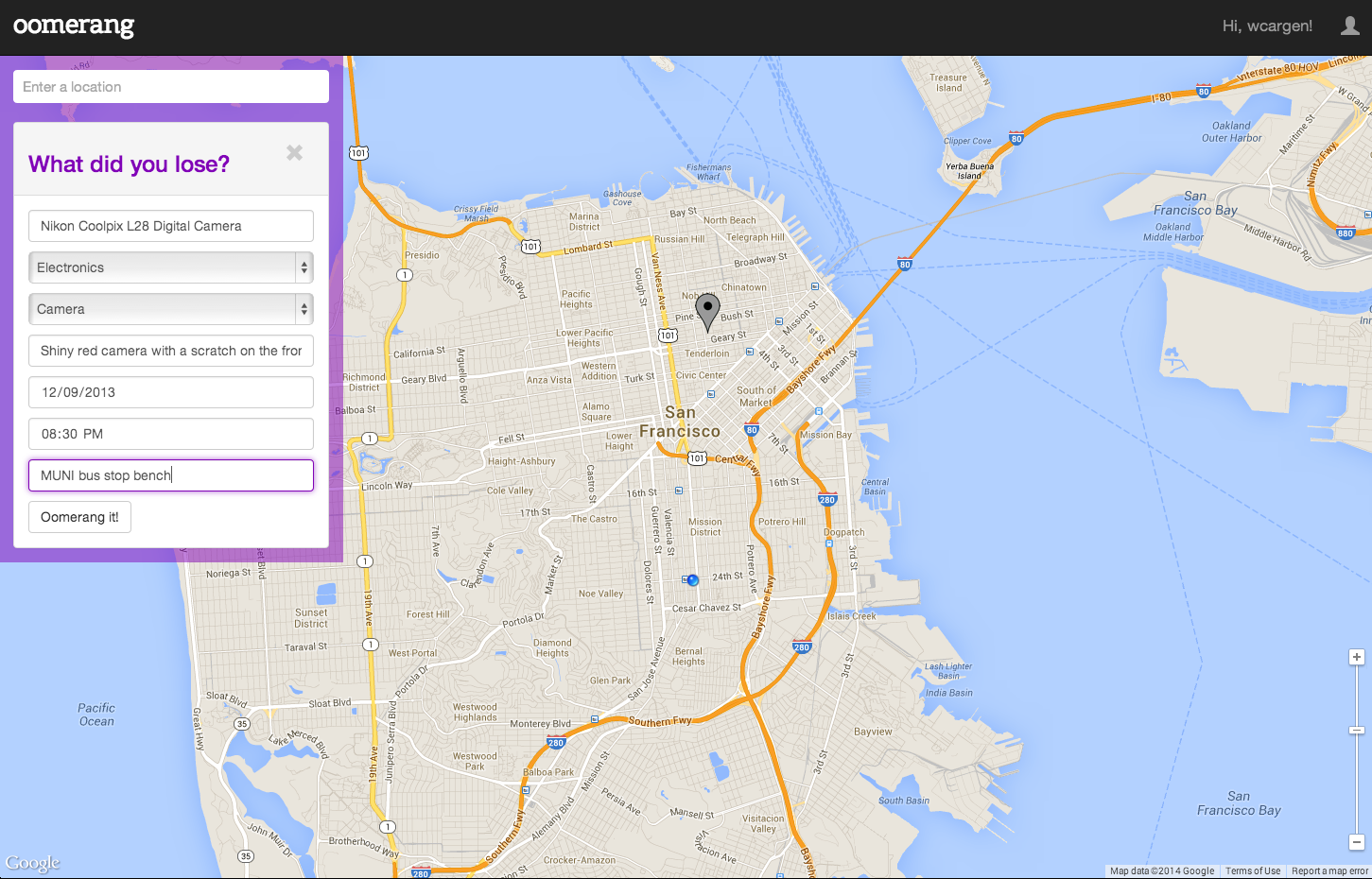Change the 08:30 PM time field
Image resolution: width=1372 pixels, height=879 pixels.
(x=171, y=434)
